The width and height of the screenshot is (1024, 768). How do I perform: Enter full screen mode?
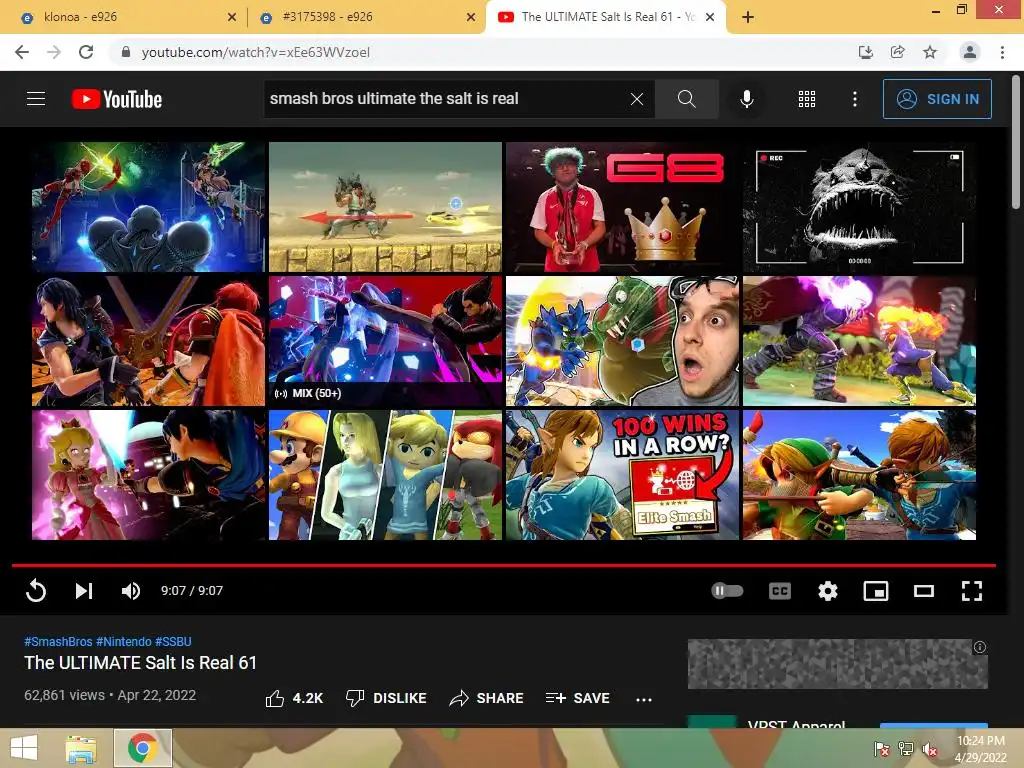972,590
